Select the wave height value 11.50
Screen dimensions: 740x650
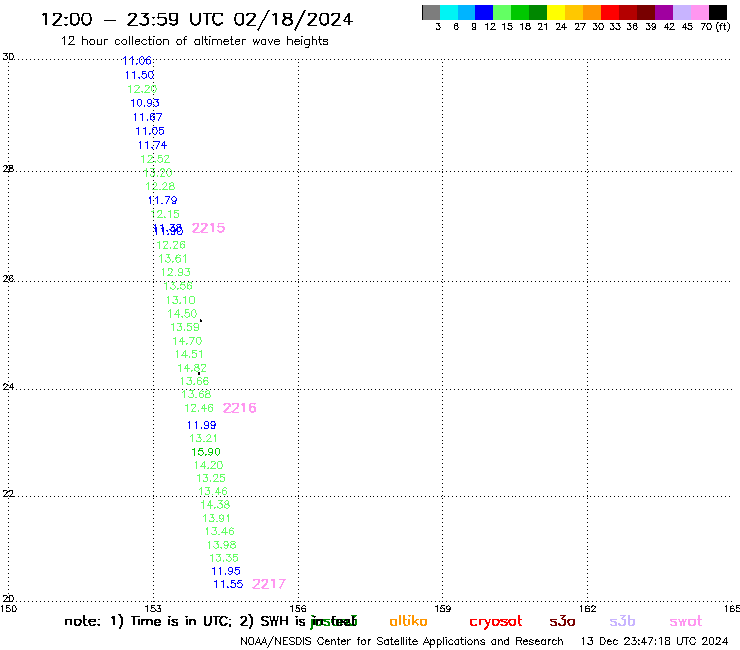(139, 75)
